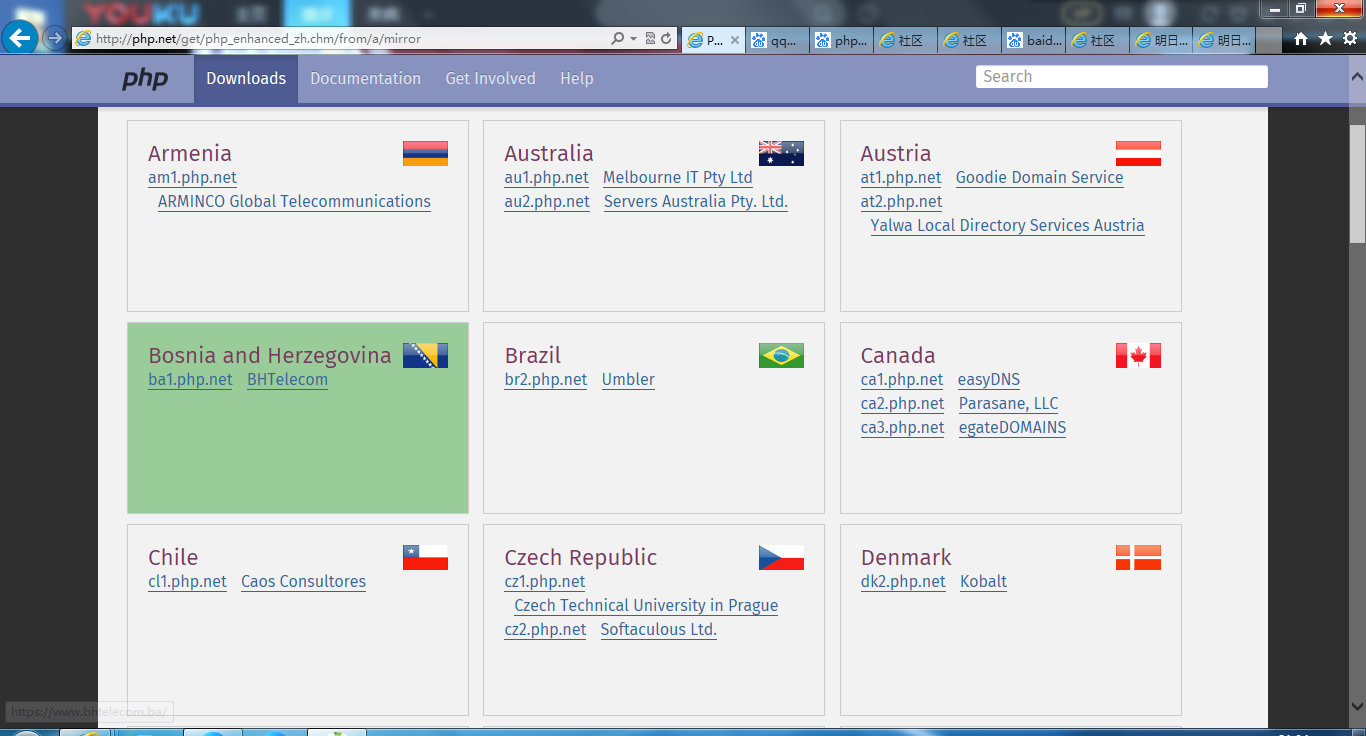Choose the ca3.php.net mirror link

903,428
